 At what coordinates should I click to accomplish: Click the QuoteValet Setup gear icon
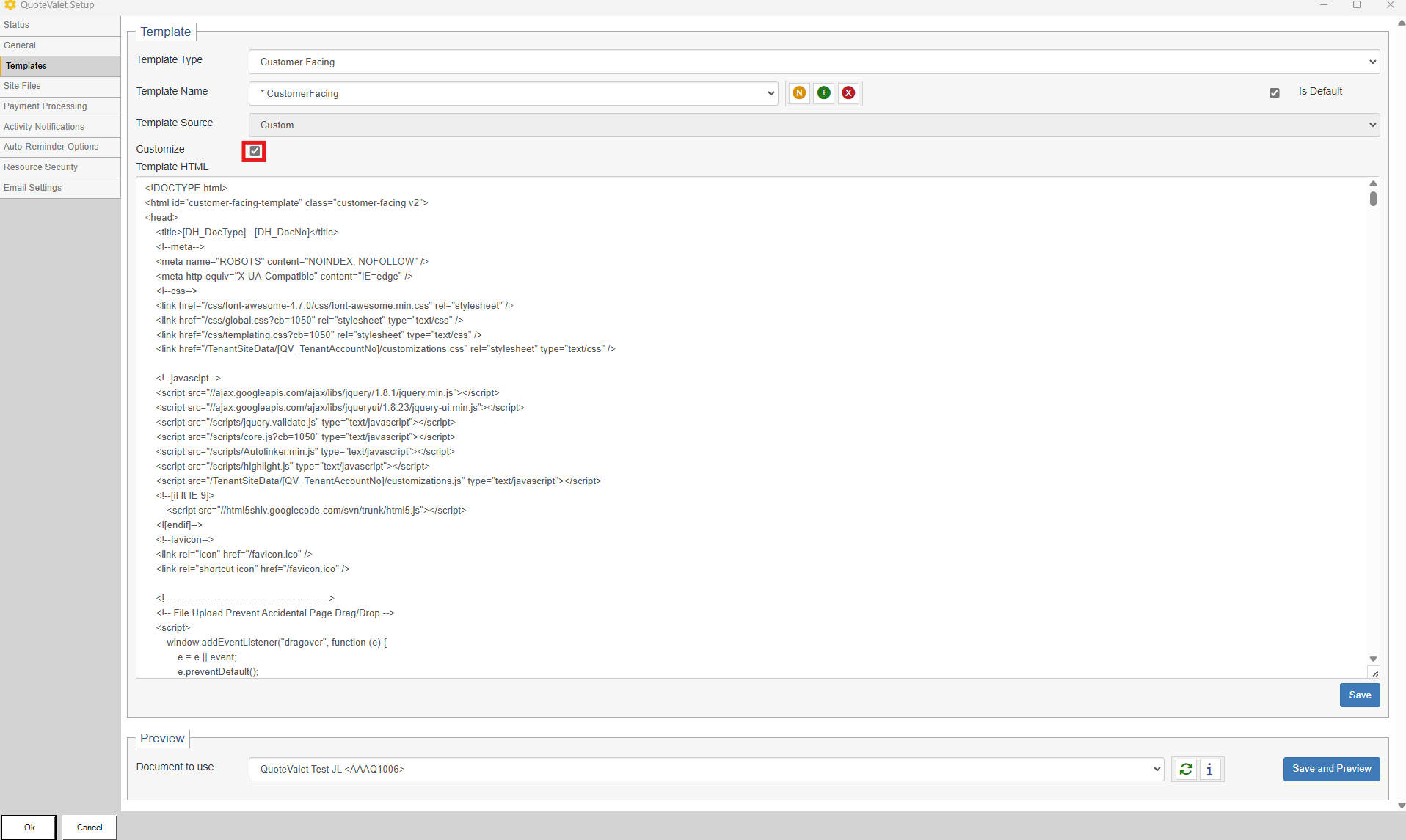point(10,5)
